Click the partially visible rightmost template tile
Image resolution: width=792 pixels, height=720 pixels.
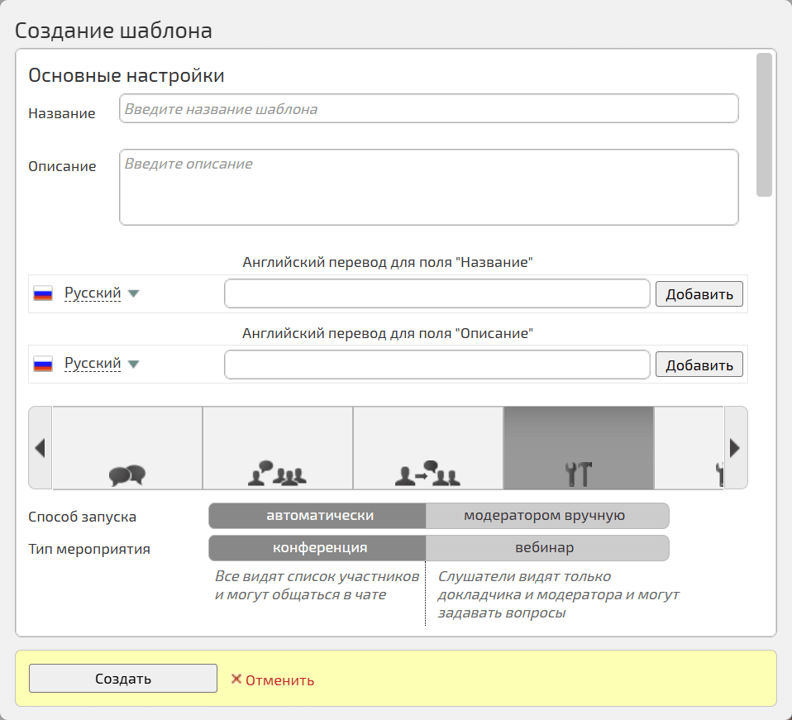689,448
